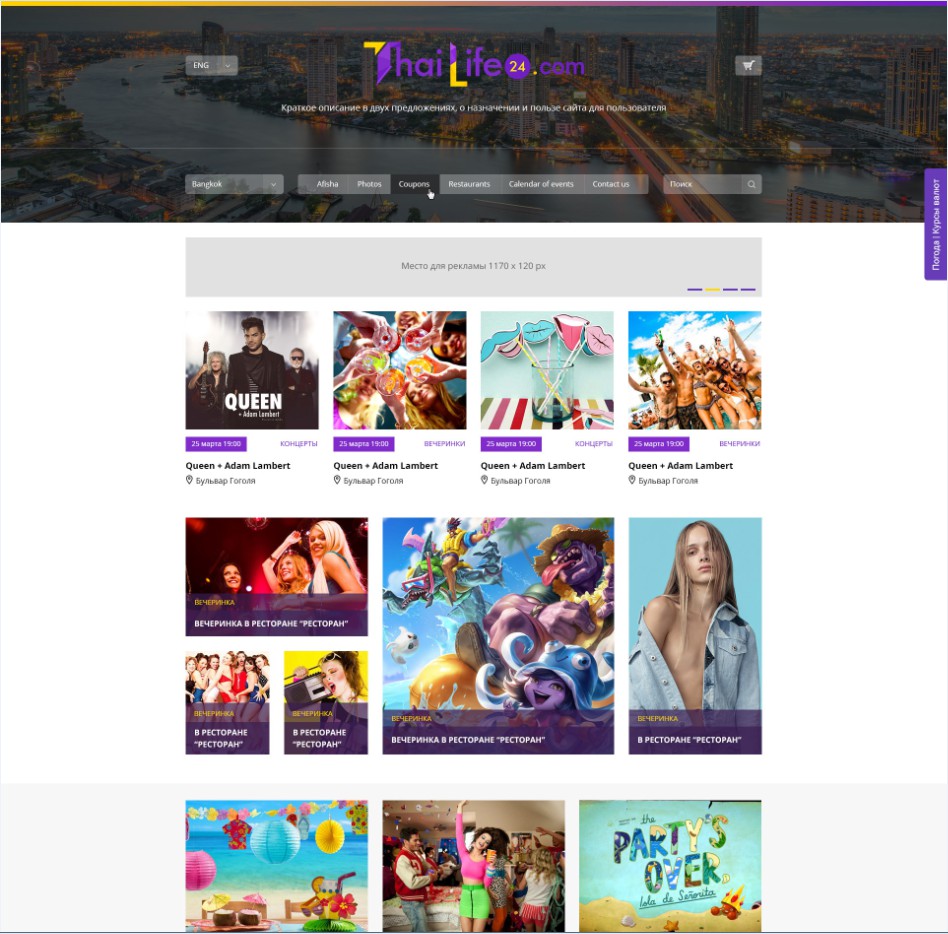This screenshot has height=934, width=948.
Task: Open the group of girls in red tile
Action: (x=227, y=702)
